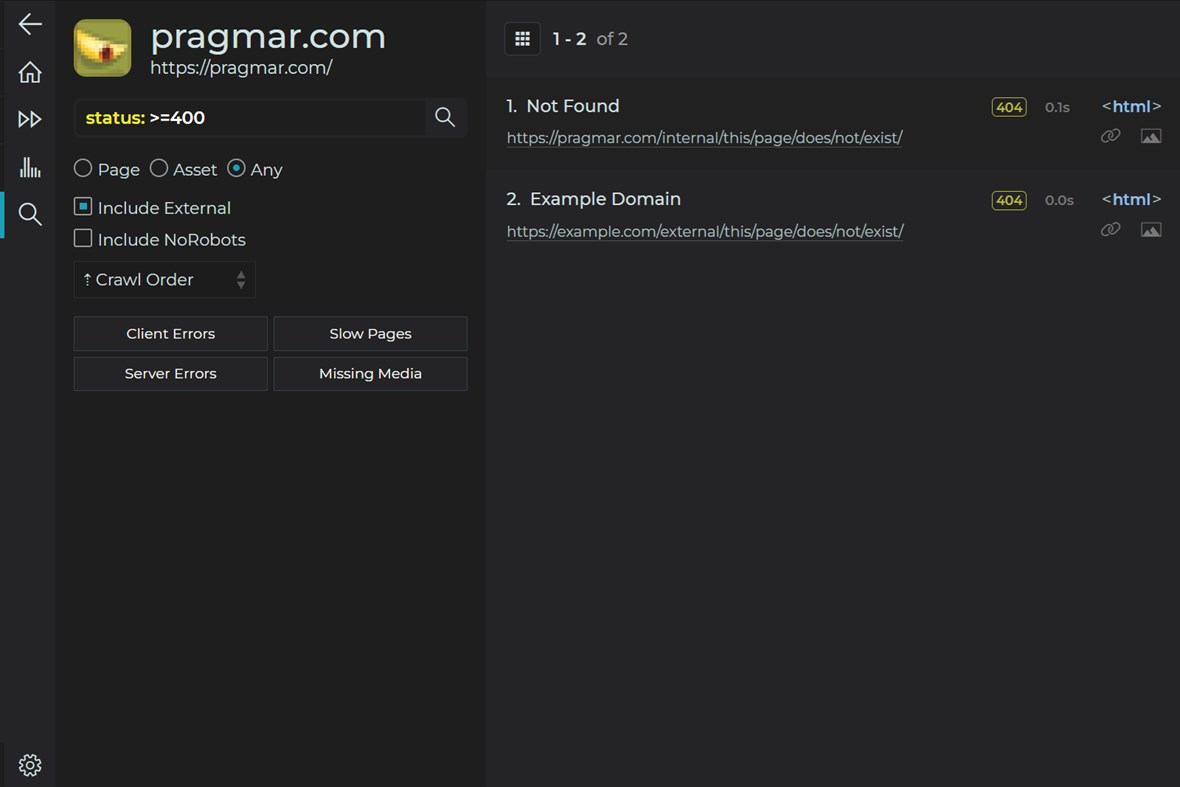The height and width of the screenshot is (787, 1180).
Task: Open the pragmar.com internal broken page link
Action: [x=704, y=137]
